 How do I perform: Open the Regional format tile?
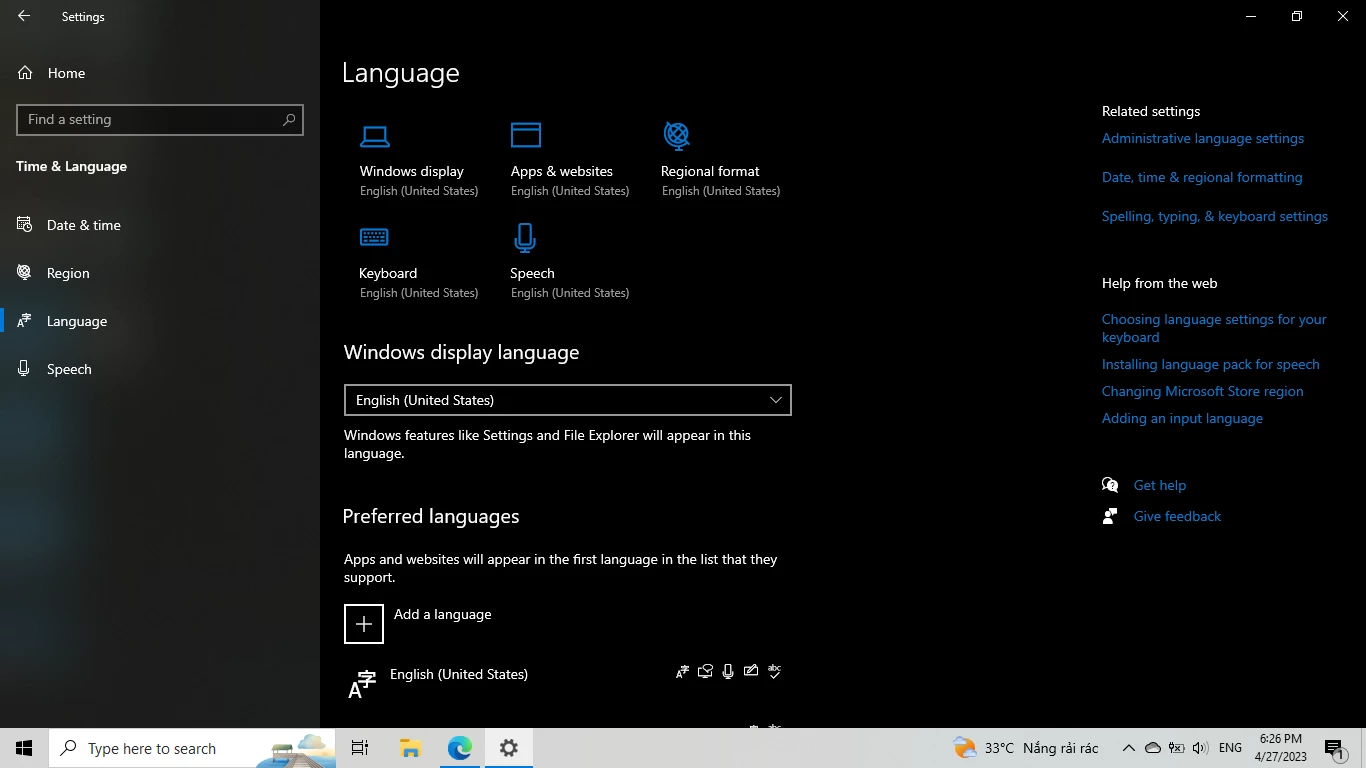point(720,161)
